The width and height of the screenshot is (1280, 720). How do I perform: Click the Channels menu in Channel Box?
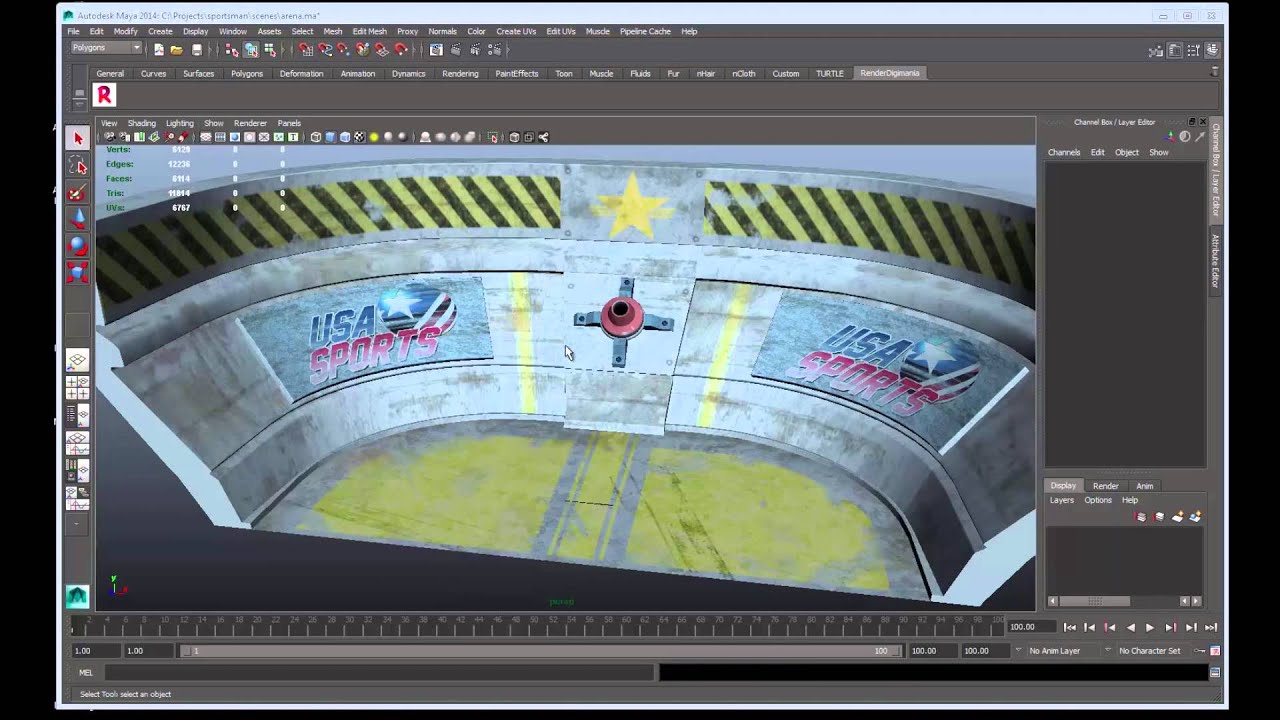(x=1064, y=152)
